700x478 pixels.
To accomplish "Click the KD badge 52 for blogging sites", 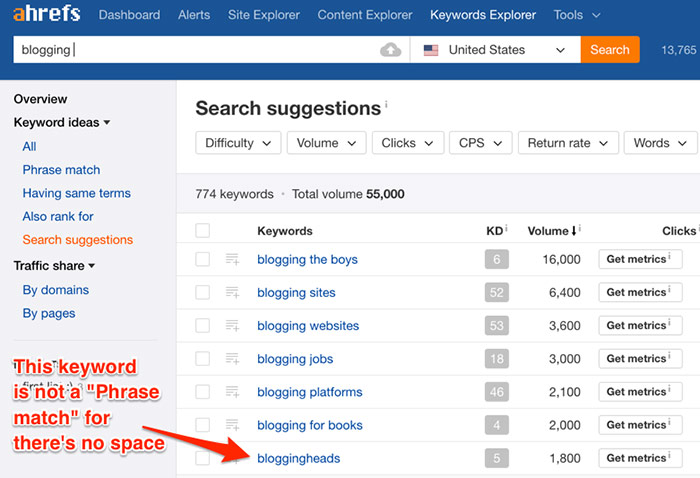I will point(496,293).
